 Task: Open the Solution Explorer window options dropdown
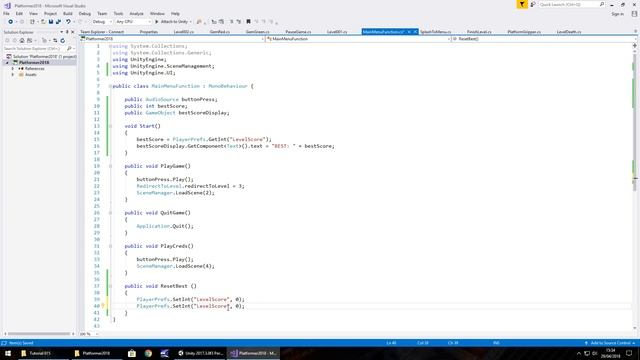pyautogui.click(x=62, y=32)
